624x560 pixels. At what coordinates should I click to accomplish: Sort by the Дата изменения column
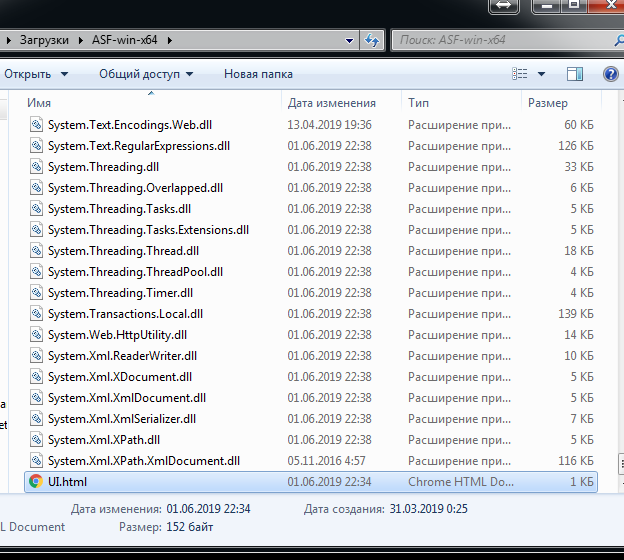pyautogui.click(x=332, y=103)
